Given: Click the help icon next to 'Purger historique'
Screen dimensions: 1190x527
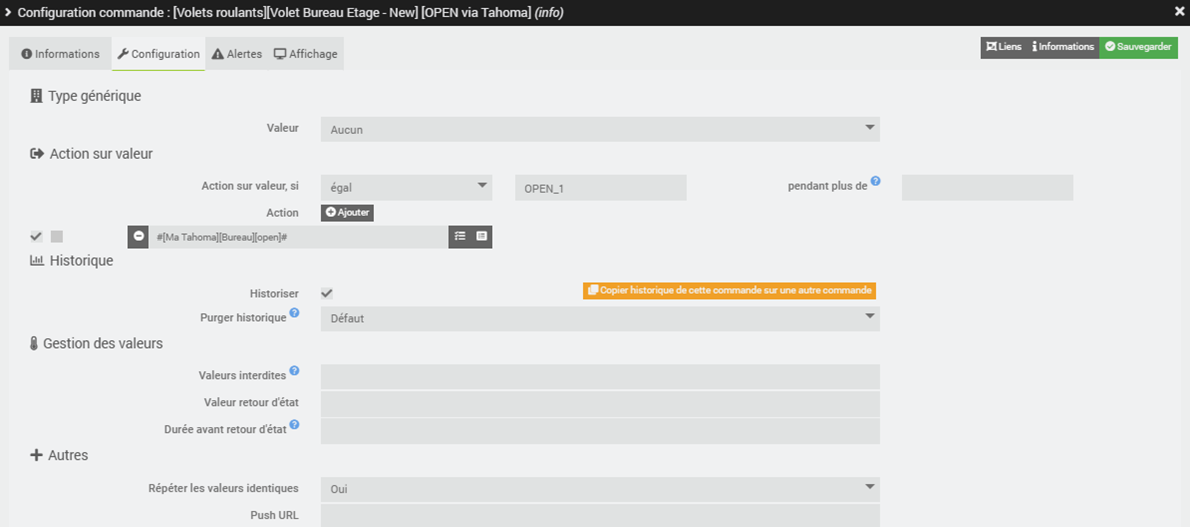Looking at the screenshot, I should (294, 312).
